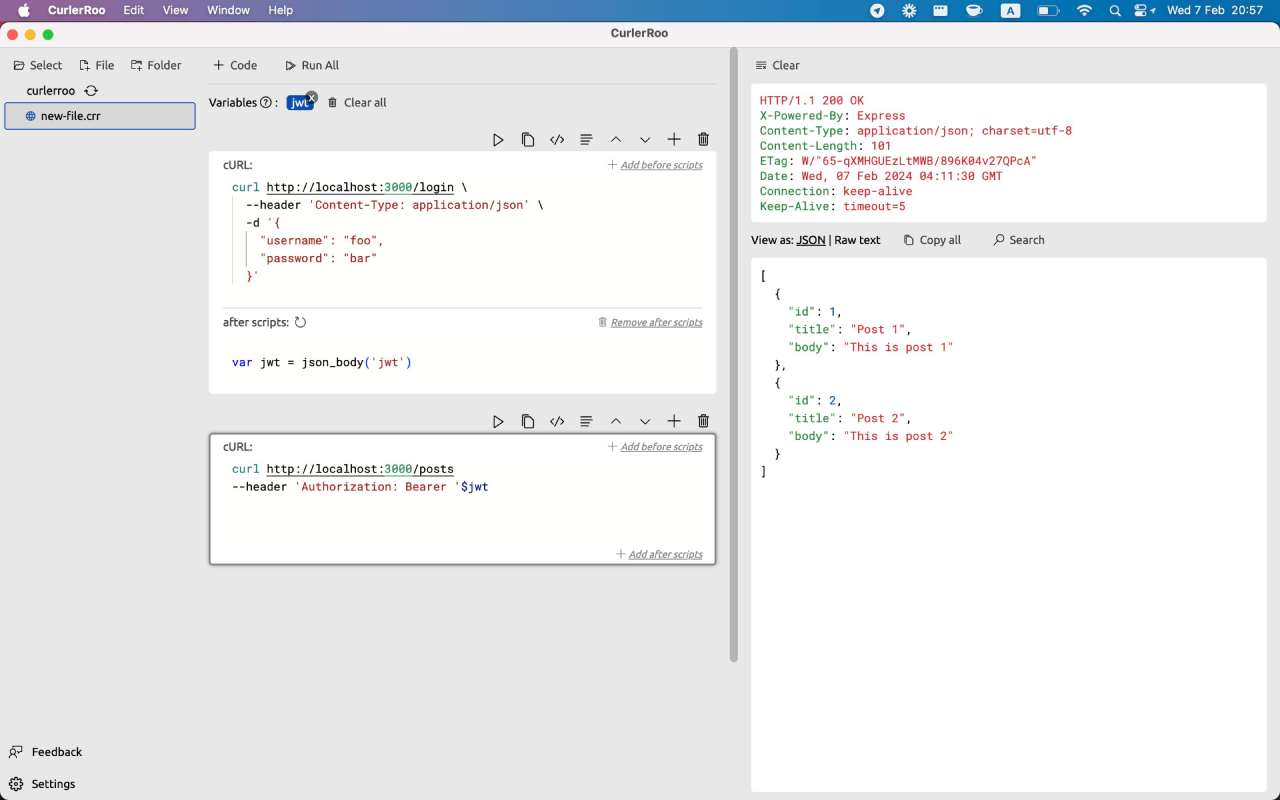Format the cURL text in the posts cell
The height and width of the screenshot is (800, 1280).
tap(585, 421)
